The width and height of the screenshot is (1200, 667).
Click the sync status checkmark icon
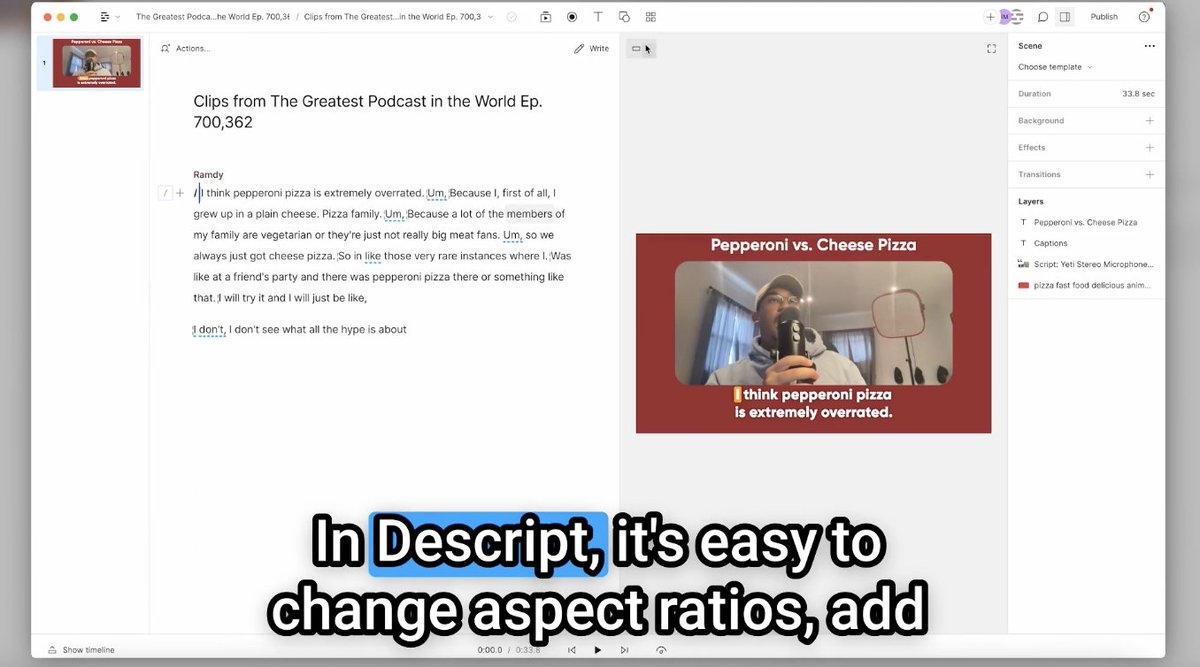512,17
